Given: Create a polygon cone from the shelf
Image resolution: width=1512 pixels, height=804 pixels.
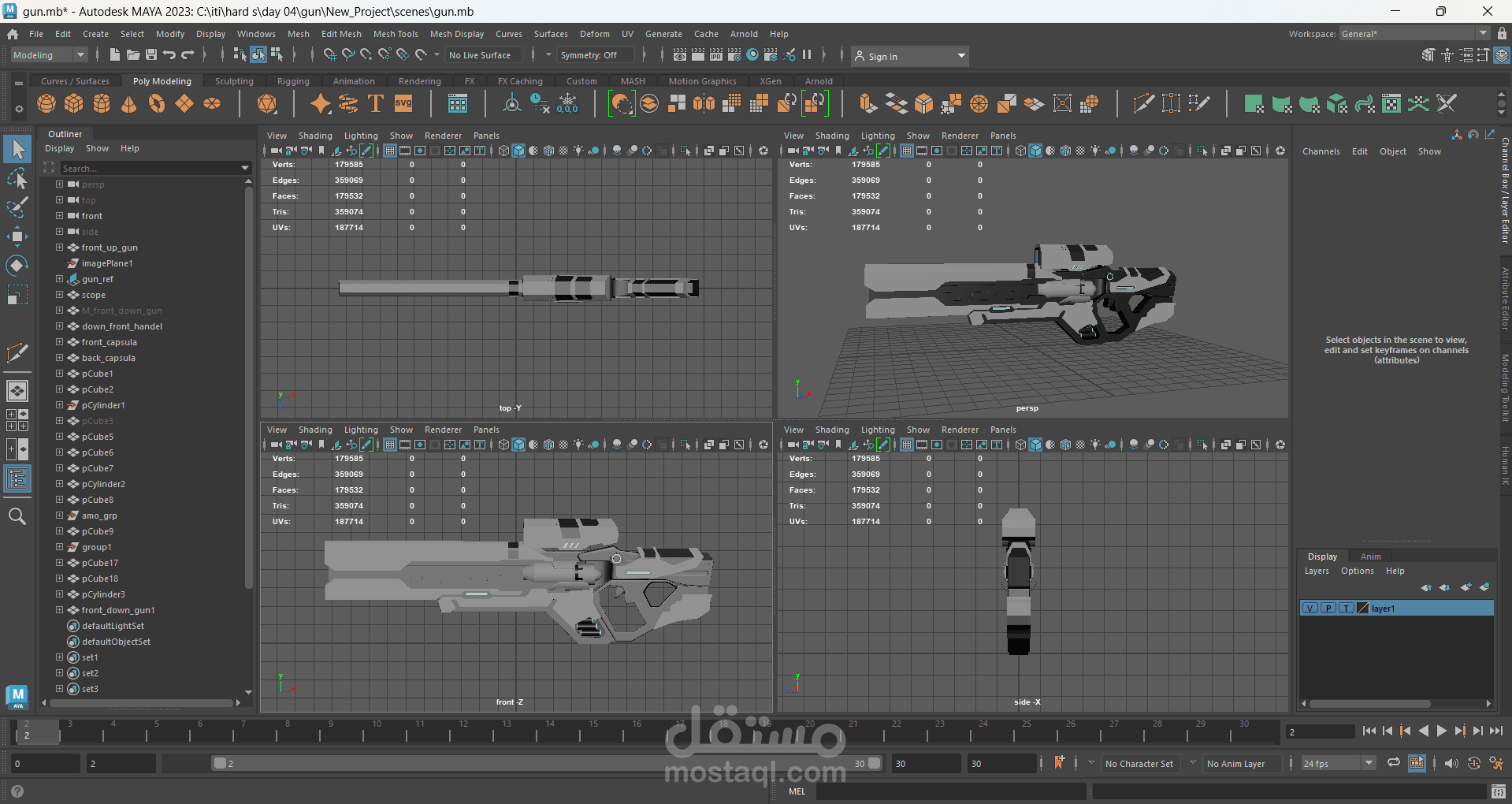Looking at the screenshot, I should coord(129,103).
